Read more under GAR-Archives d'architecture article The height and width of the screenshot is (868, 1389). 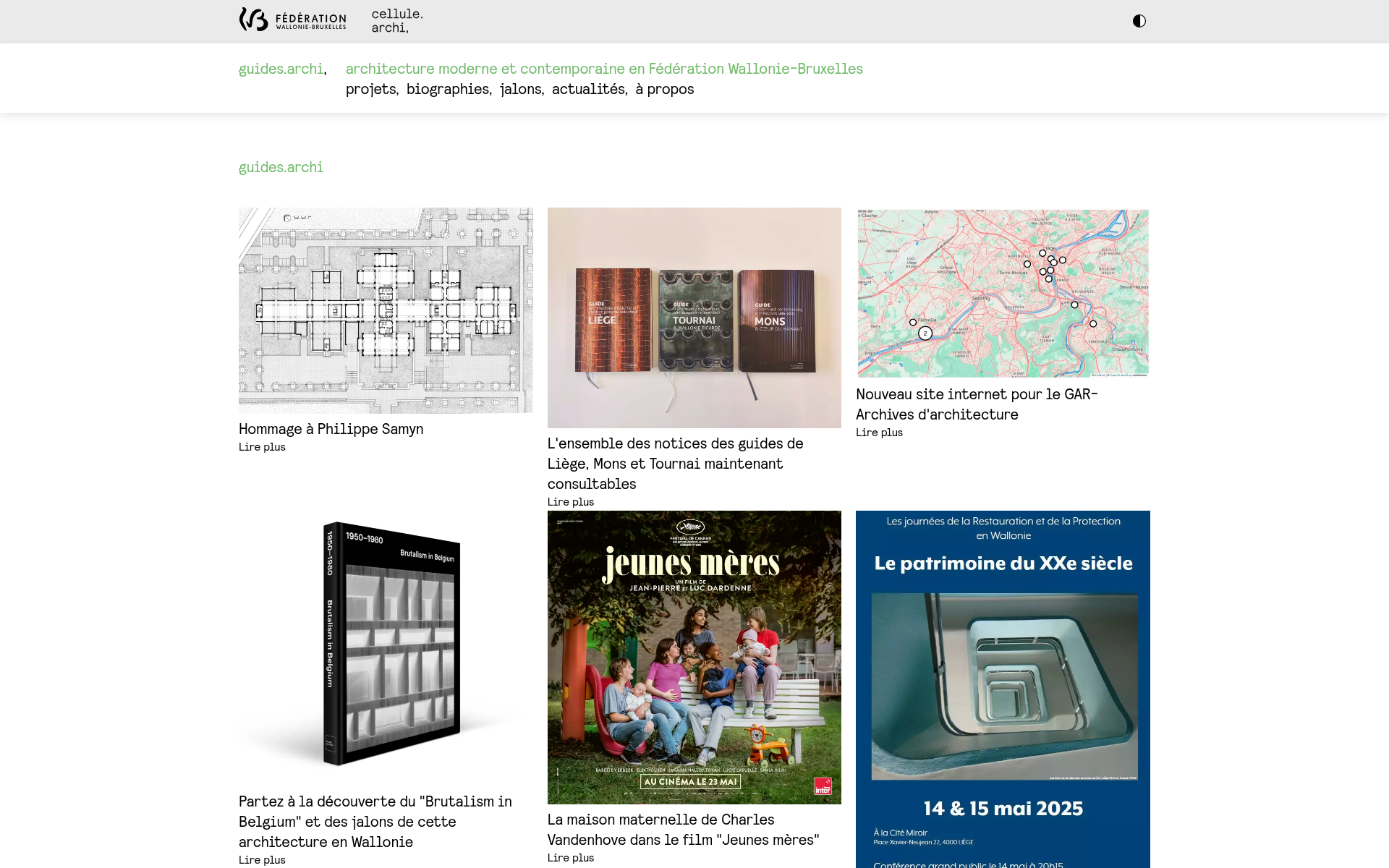[879, 433]
